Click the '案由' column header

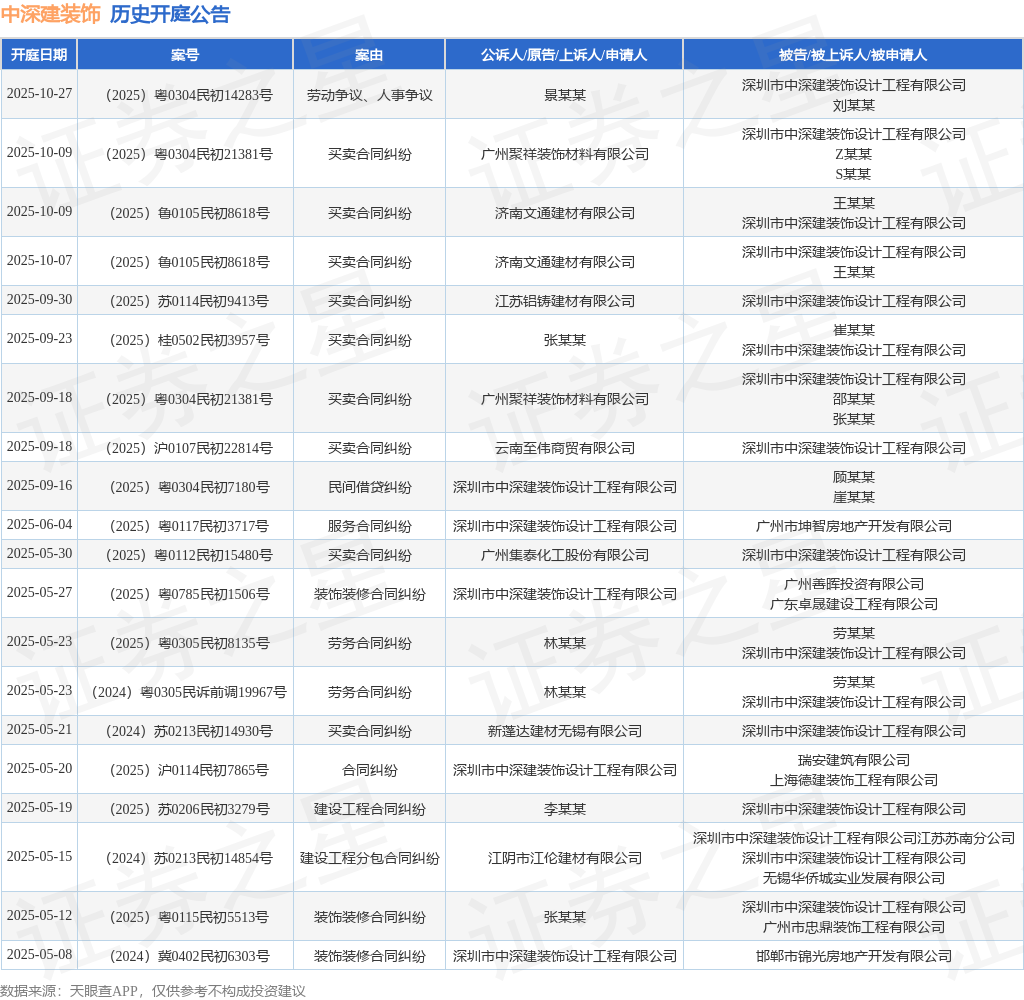point(369,55)
